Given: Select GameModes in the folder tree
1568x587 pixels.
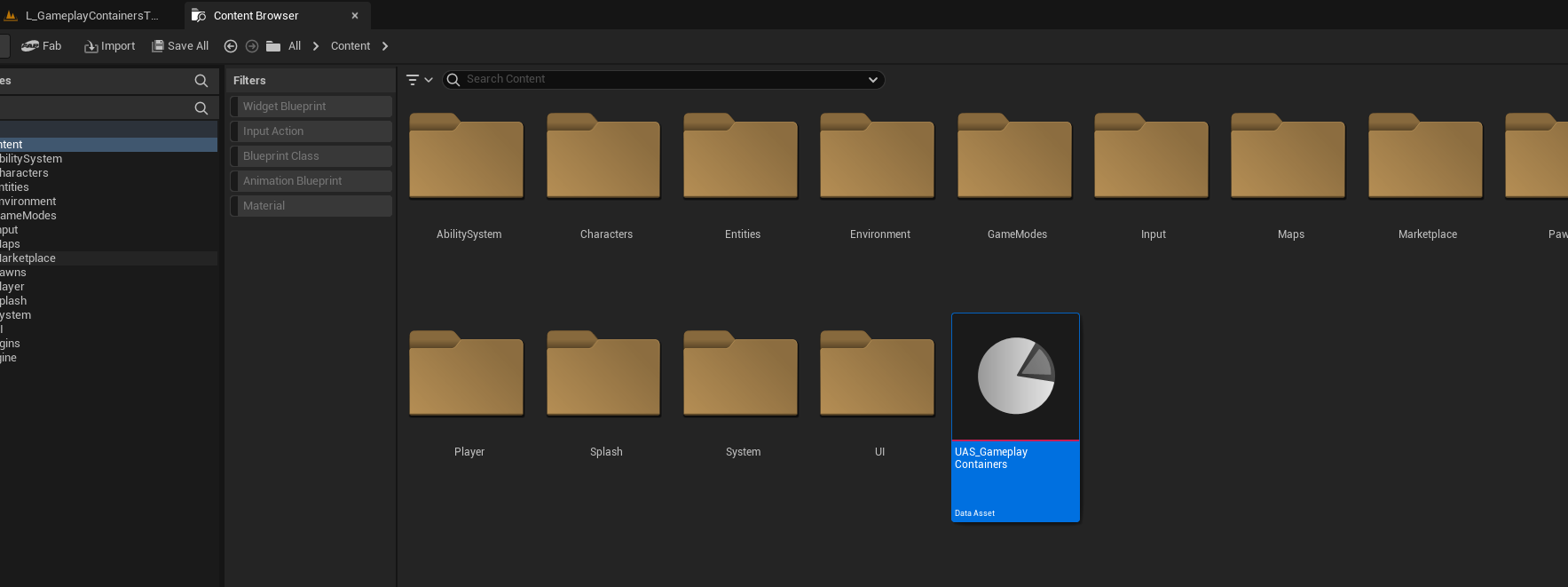Looking at the screenshot, I should pos(108,216).
